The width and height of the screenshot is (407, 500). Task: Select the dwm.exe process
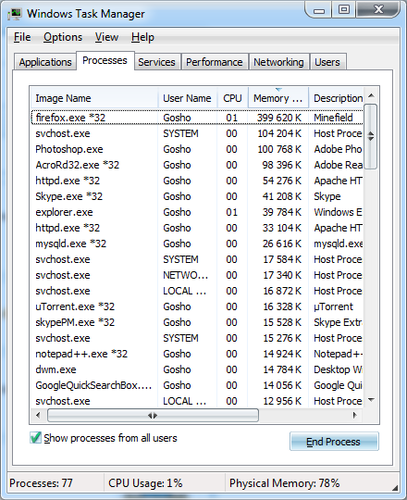click(x=197, y=369)
